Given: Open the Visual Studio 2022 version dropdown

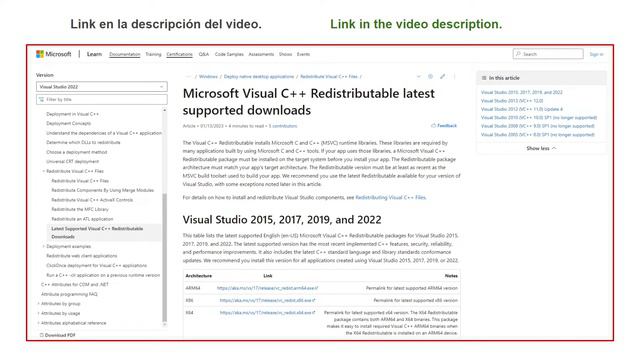Looking at the screenshot, I should (102, 87).
